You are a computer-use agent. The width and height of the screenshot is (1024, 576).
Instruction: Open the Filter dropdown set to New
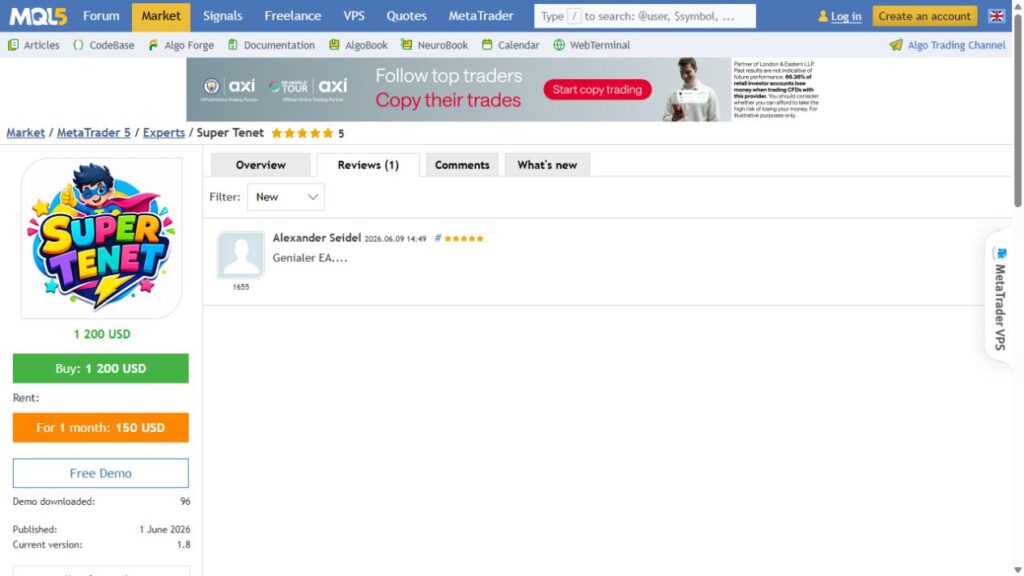pos(285,197)
